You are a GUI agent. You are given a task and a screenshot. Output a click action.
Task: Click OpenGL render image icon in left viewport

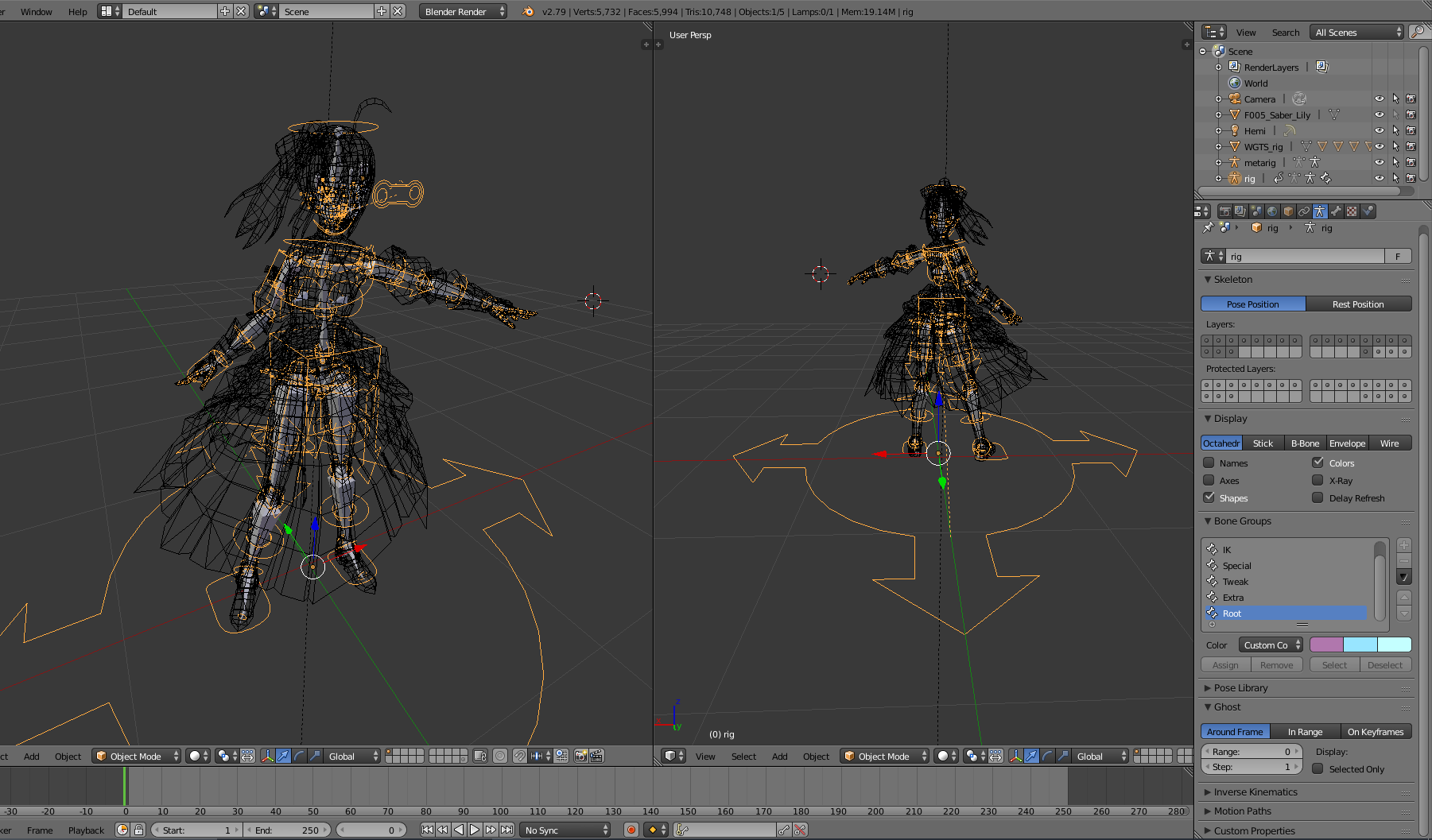pyautogui.click(x=581, y=756)
